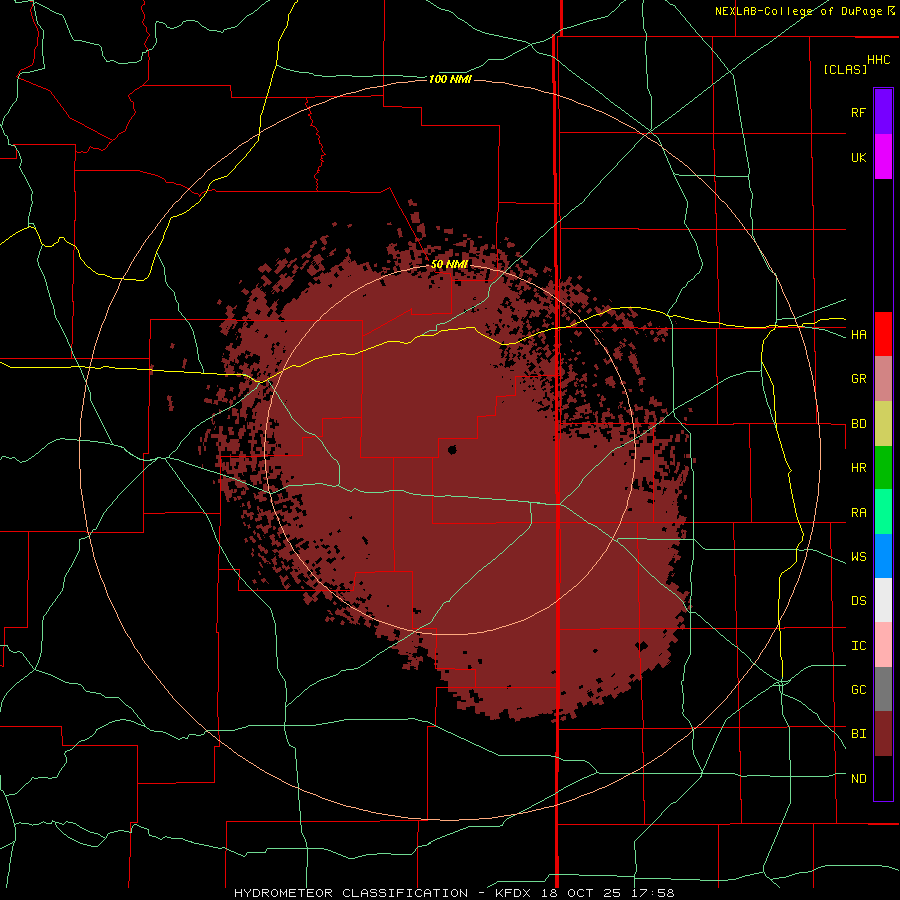Choose the BI dark red swatch
Screen dimensions: 900x900
coord(883,734)
